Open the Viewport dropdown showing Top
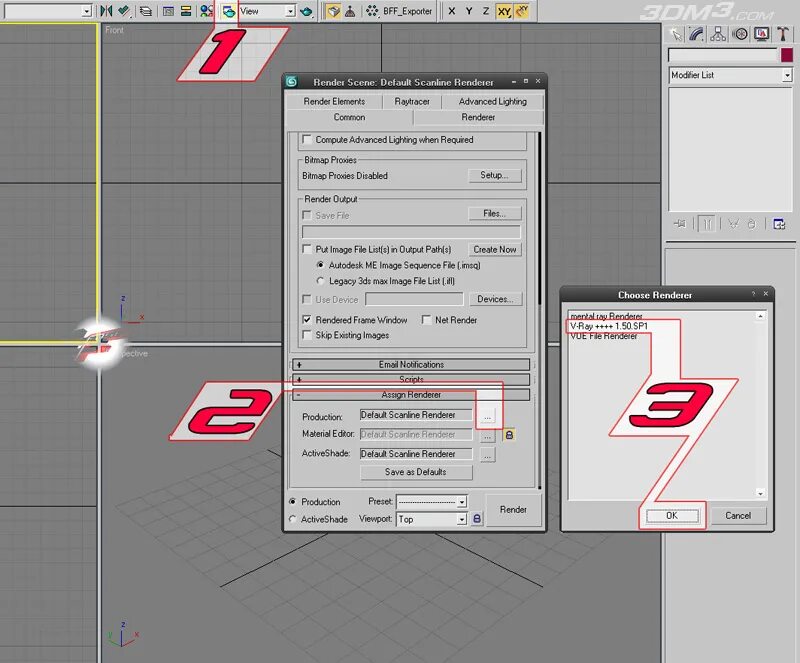800x663 pixels. point(432,519)
